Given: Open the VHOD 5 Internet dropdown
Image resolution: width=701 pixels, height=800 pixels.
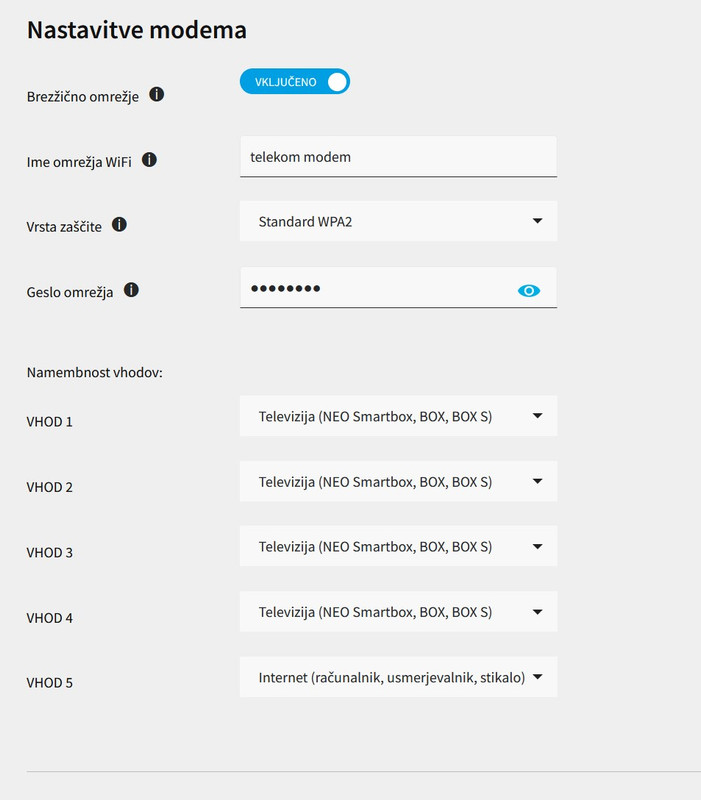Looking at the screenshot, I should tap(398, 677).
